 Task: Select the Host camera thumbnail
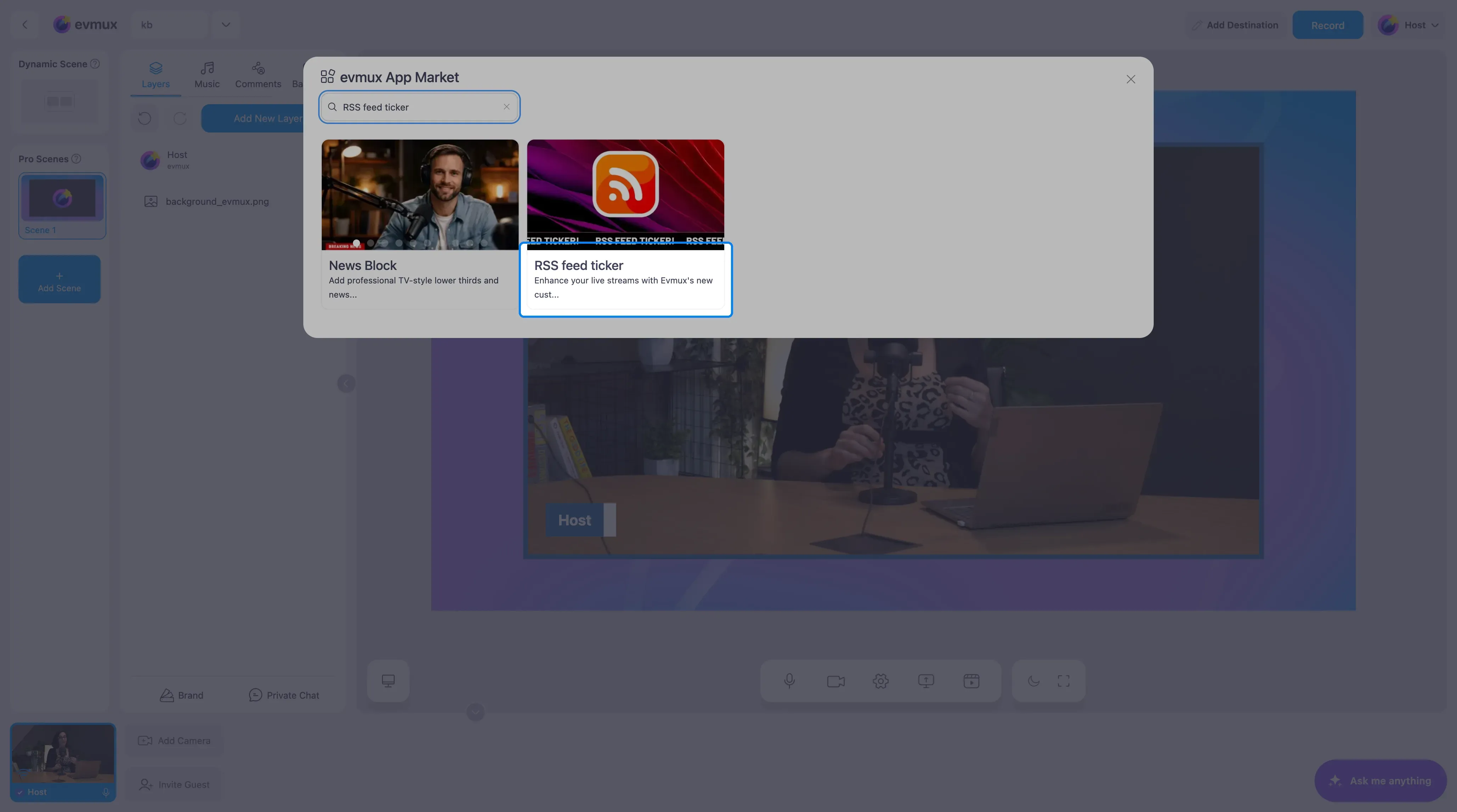(63, 762)
